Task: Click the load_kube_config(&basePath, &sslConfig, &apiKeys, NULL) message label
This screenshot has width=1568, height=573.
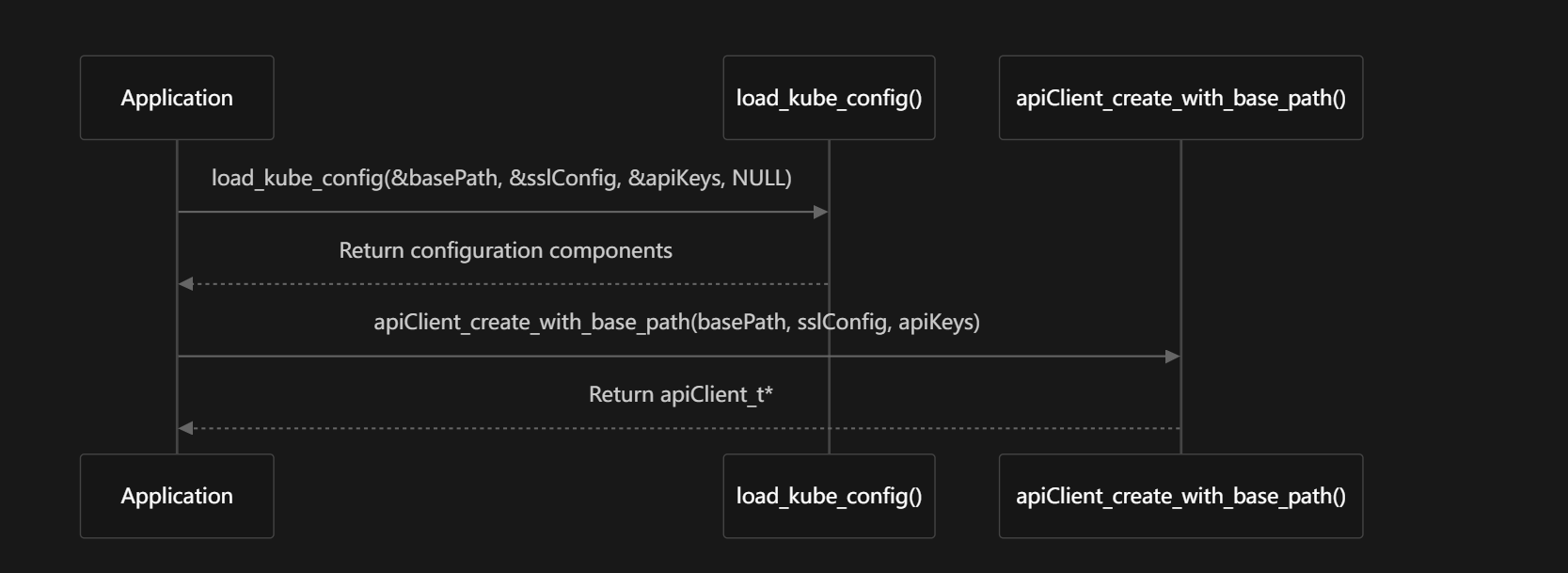Action: [x=501, y=178]
